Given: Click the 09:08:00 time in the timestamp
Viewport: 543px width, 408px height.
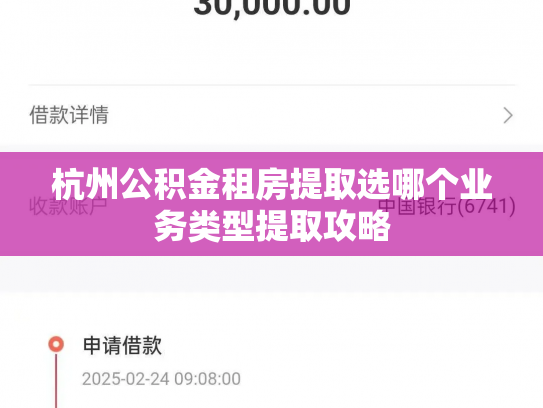Looking at the screenshot, I should 207,379.
